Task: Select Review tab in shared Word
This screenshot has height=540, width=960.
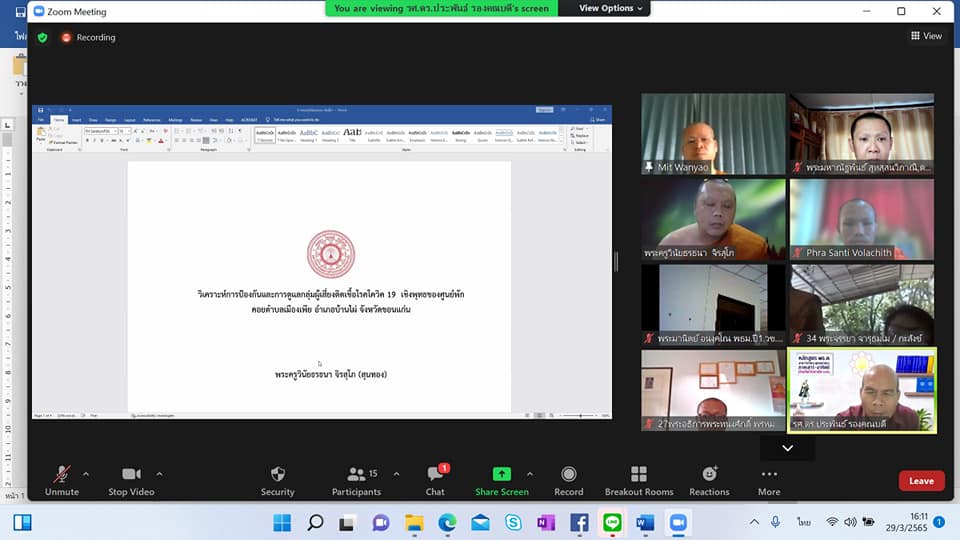Action: pos(196,120)
